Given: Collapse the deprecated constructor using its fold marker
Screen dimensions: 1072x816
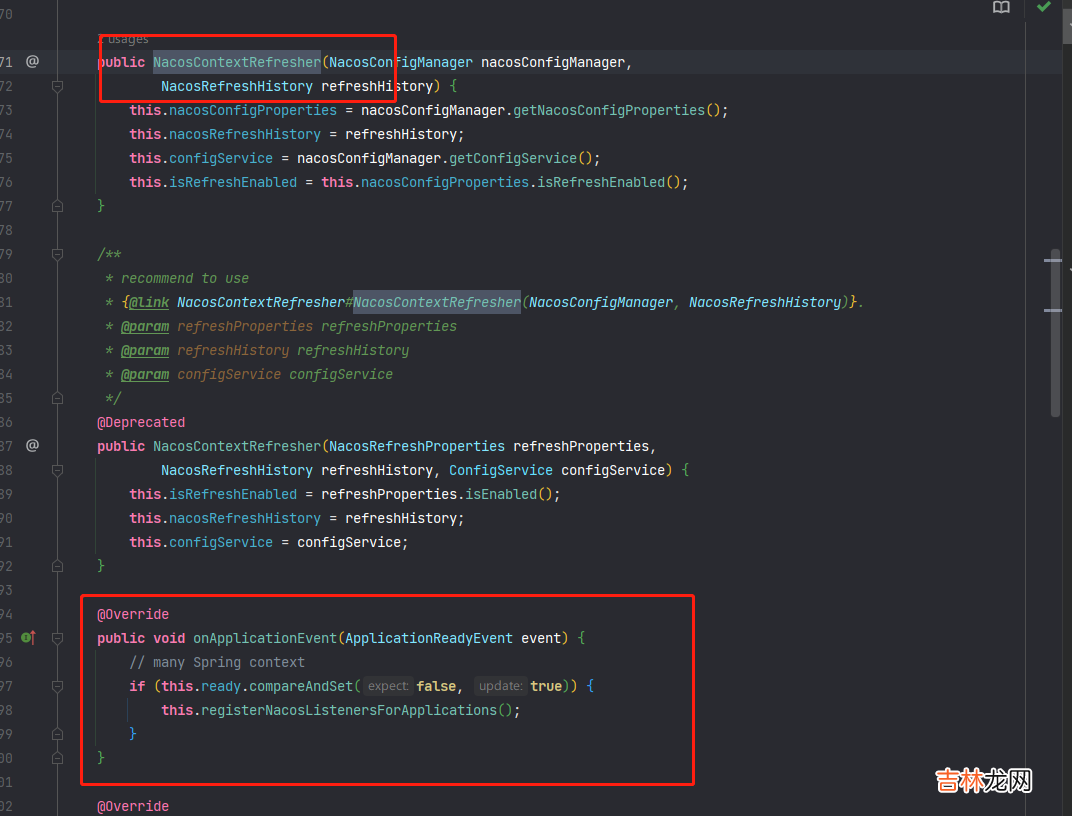Looking at the screenshot, I should click(x=57, y=471).
